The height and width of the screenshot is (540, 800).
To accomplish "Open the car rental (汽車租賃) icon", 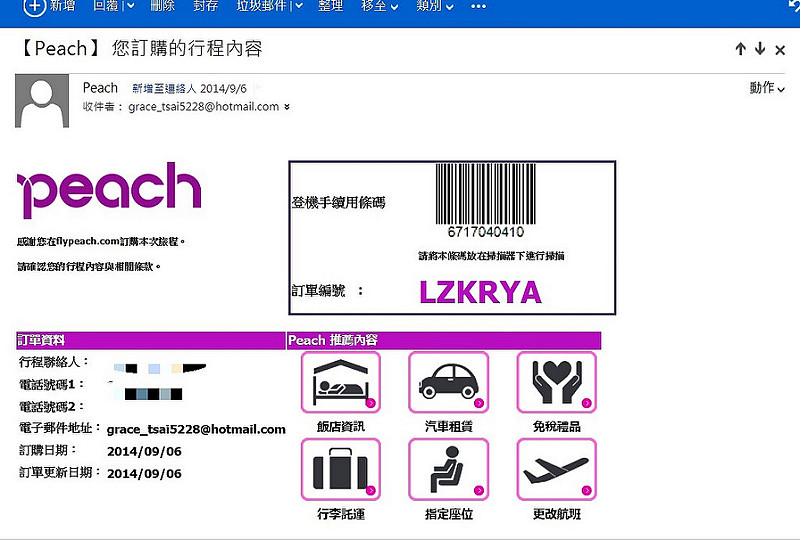I will pyautogui.click(x=448, y=382).
